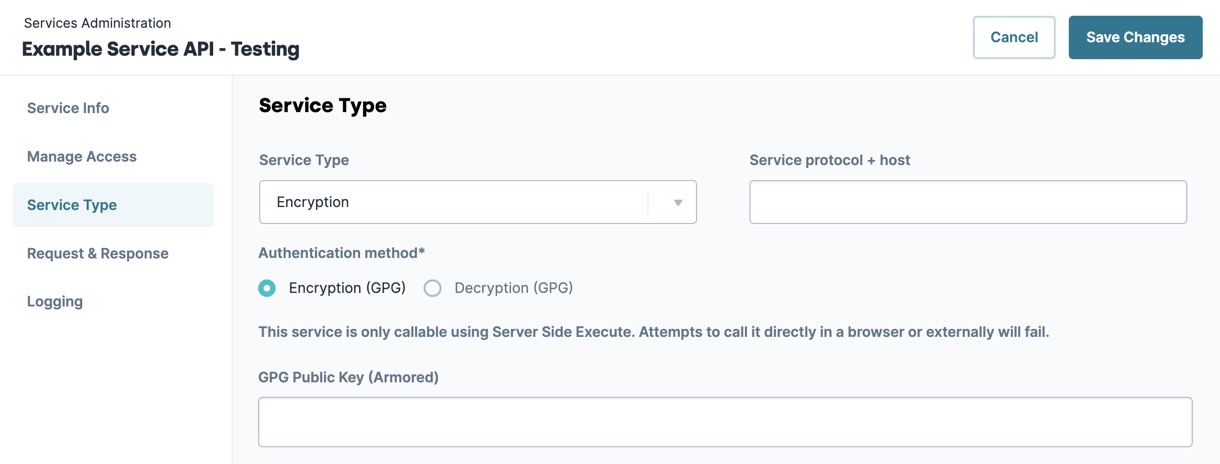1220x464 pixels.
Task: Open the Service Info section
Action: 68,108
